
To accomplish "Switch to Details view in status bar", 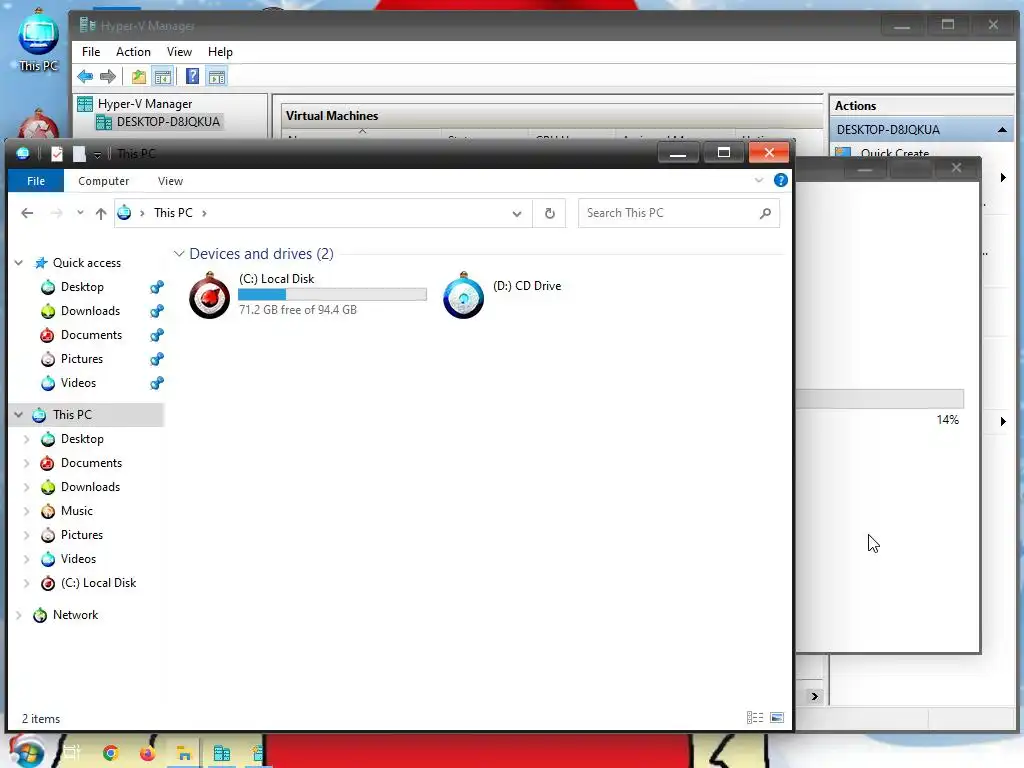I will tap(755, 718).
